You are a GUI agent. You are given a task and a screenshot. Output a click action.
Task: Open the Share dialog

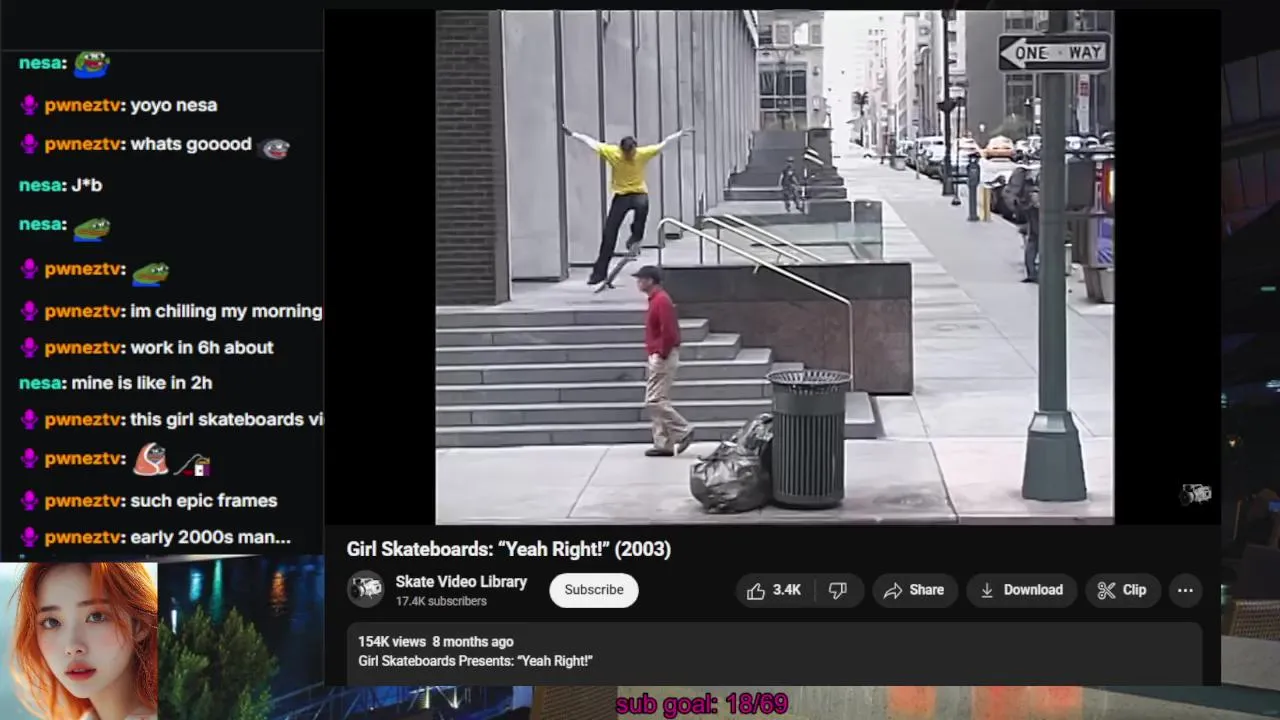(x=914, y=590)
